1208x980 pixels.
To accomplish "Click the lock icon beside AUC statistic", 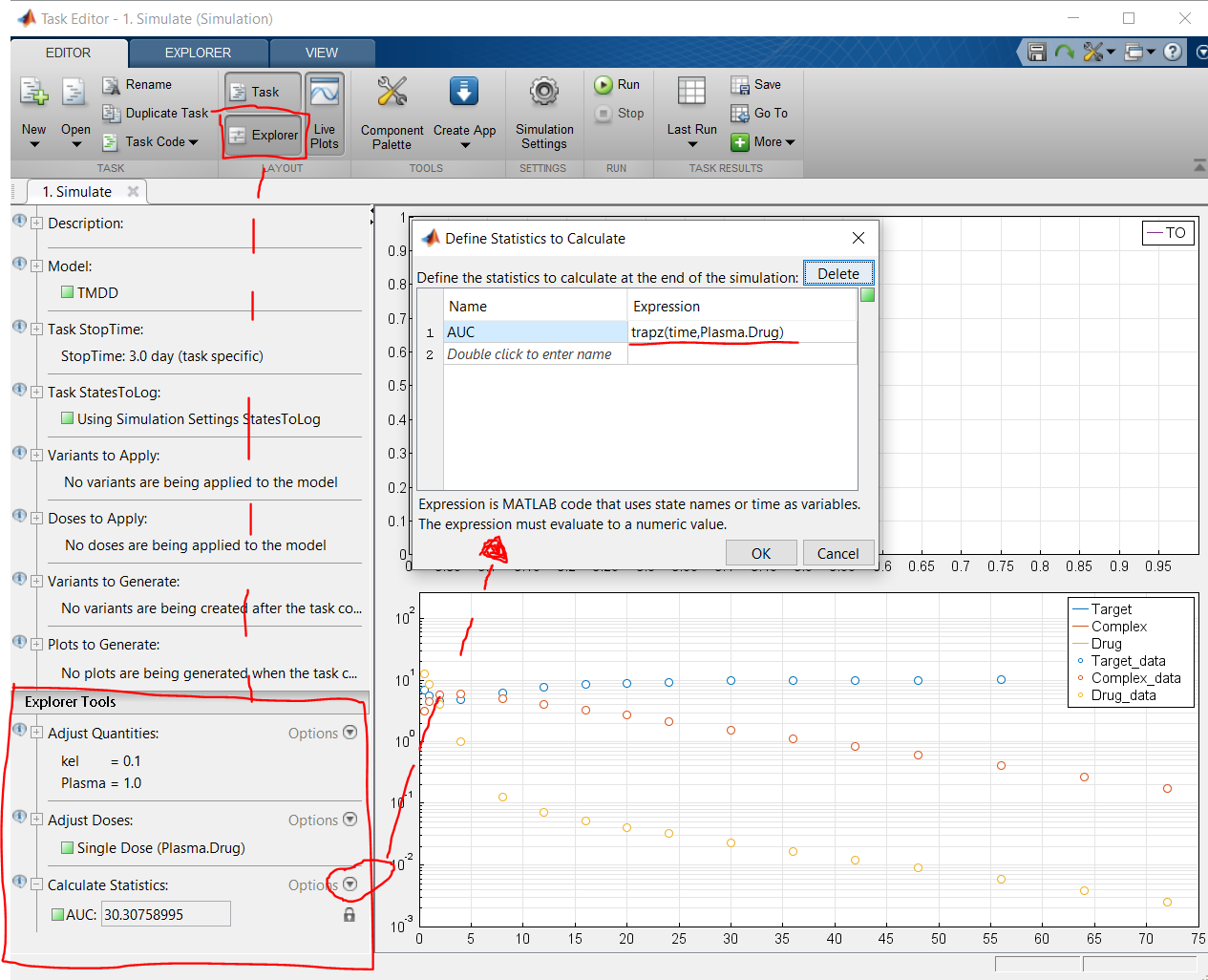I will (x=350, y=915).
